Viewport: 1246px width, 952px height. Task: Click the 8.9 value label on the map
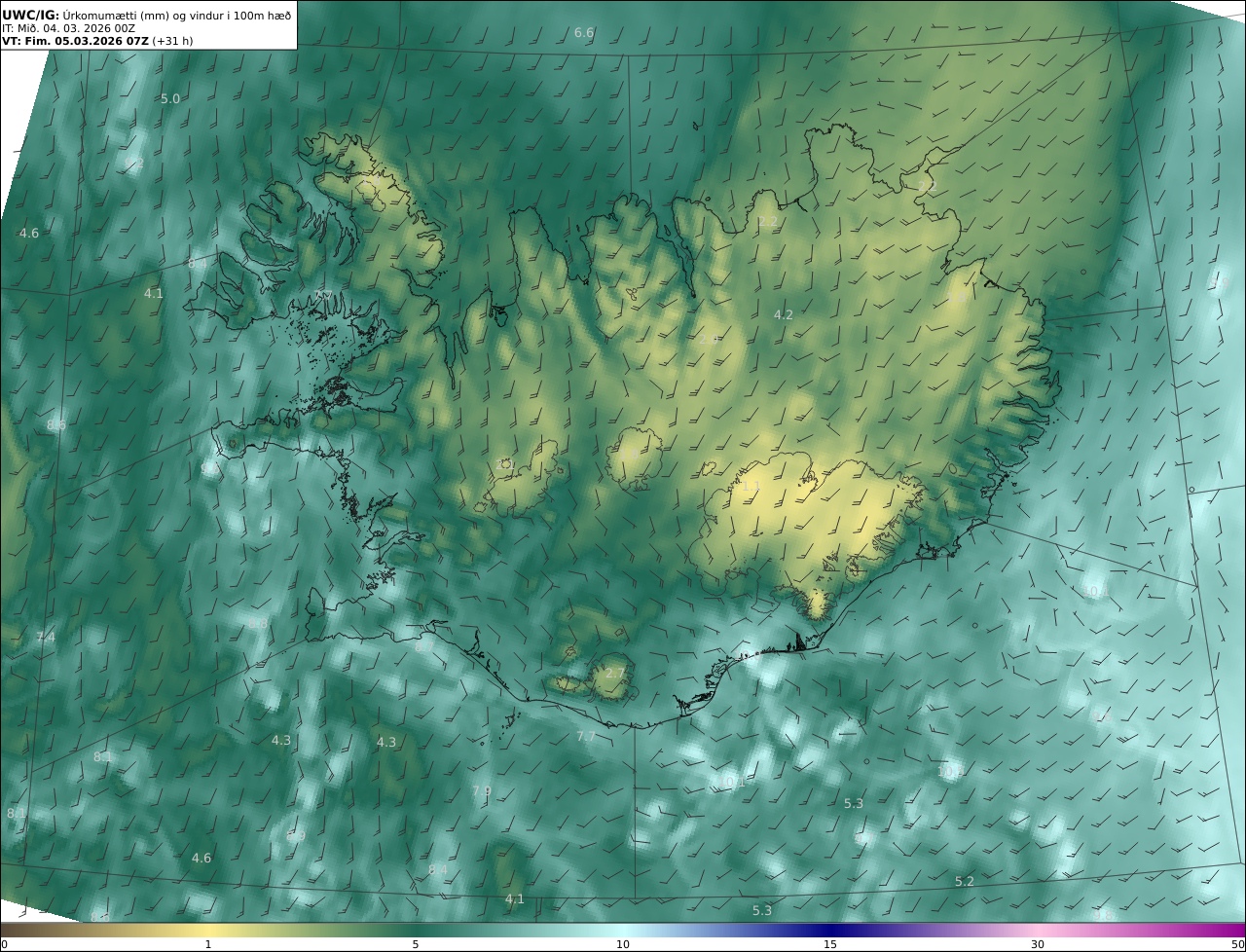coord(296,836)
